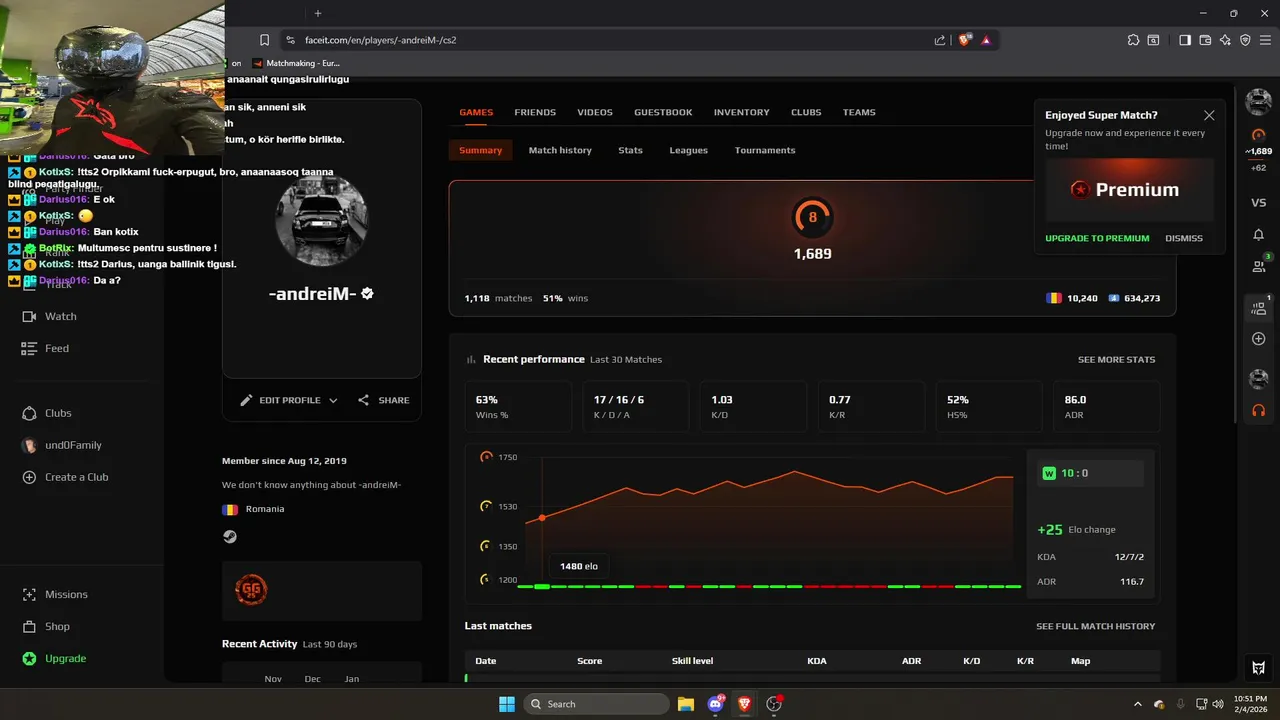
Task: Click the Steam icon under Romania
Action: 230,537
